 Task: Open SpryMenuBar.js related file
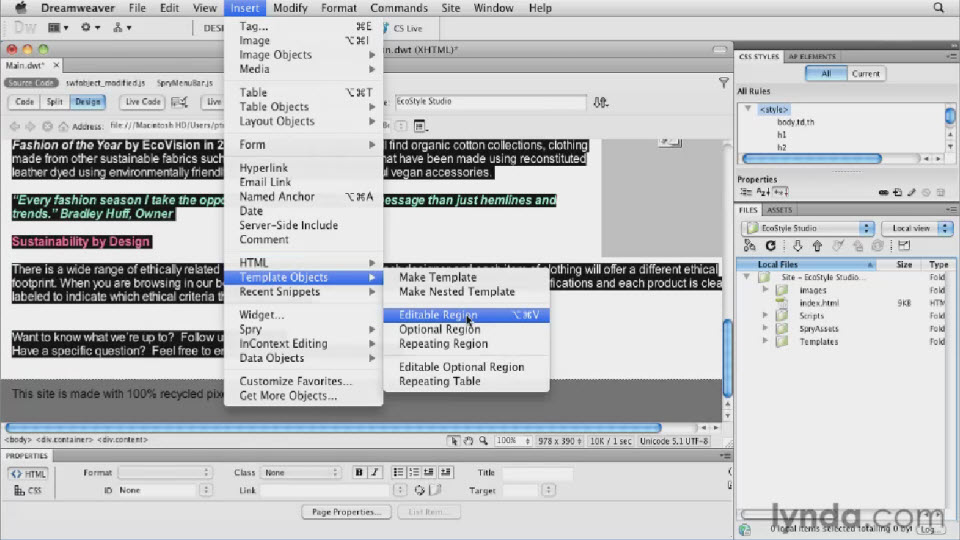tap(184, 83)
